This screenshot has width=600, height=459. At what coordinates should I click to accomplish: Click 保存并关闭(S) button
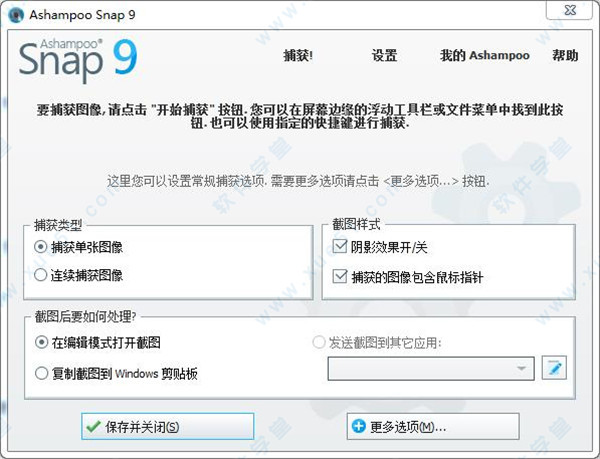pos(168,426)
